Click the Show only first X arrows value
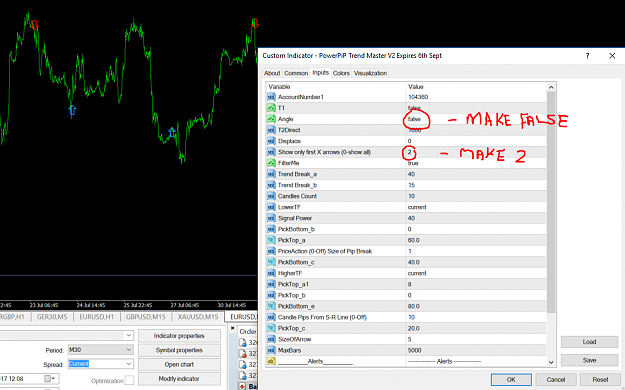 coord(409,152)
